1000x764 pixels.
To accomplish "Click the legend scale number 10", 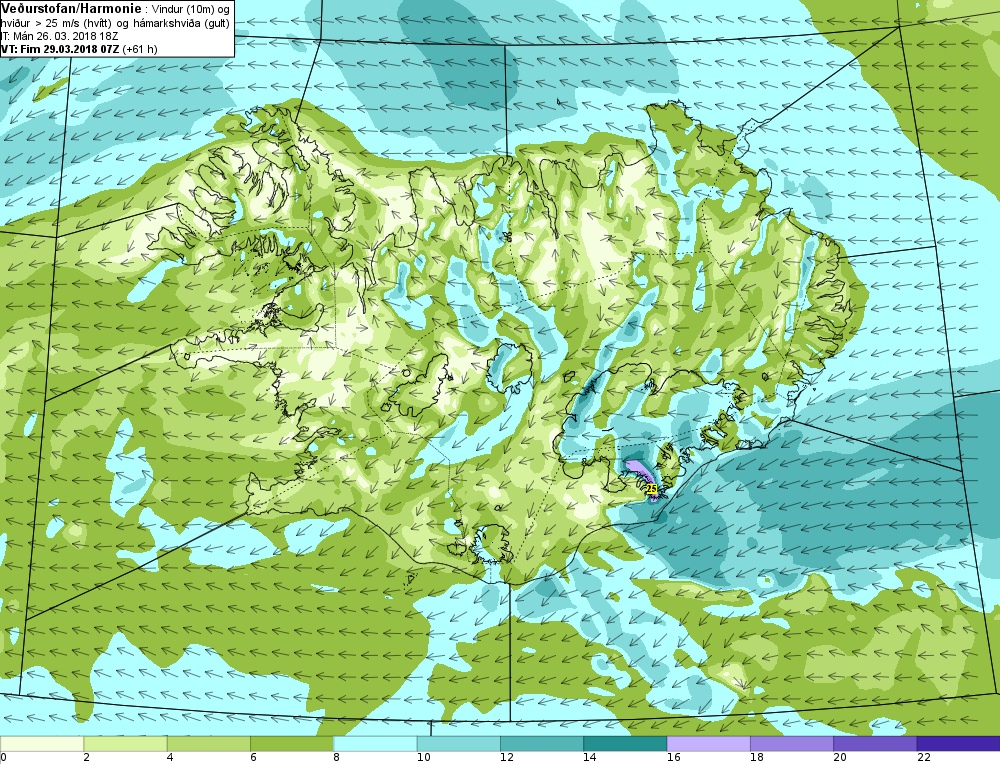I will (x=423, y=758).
